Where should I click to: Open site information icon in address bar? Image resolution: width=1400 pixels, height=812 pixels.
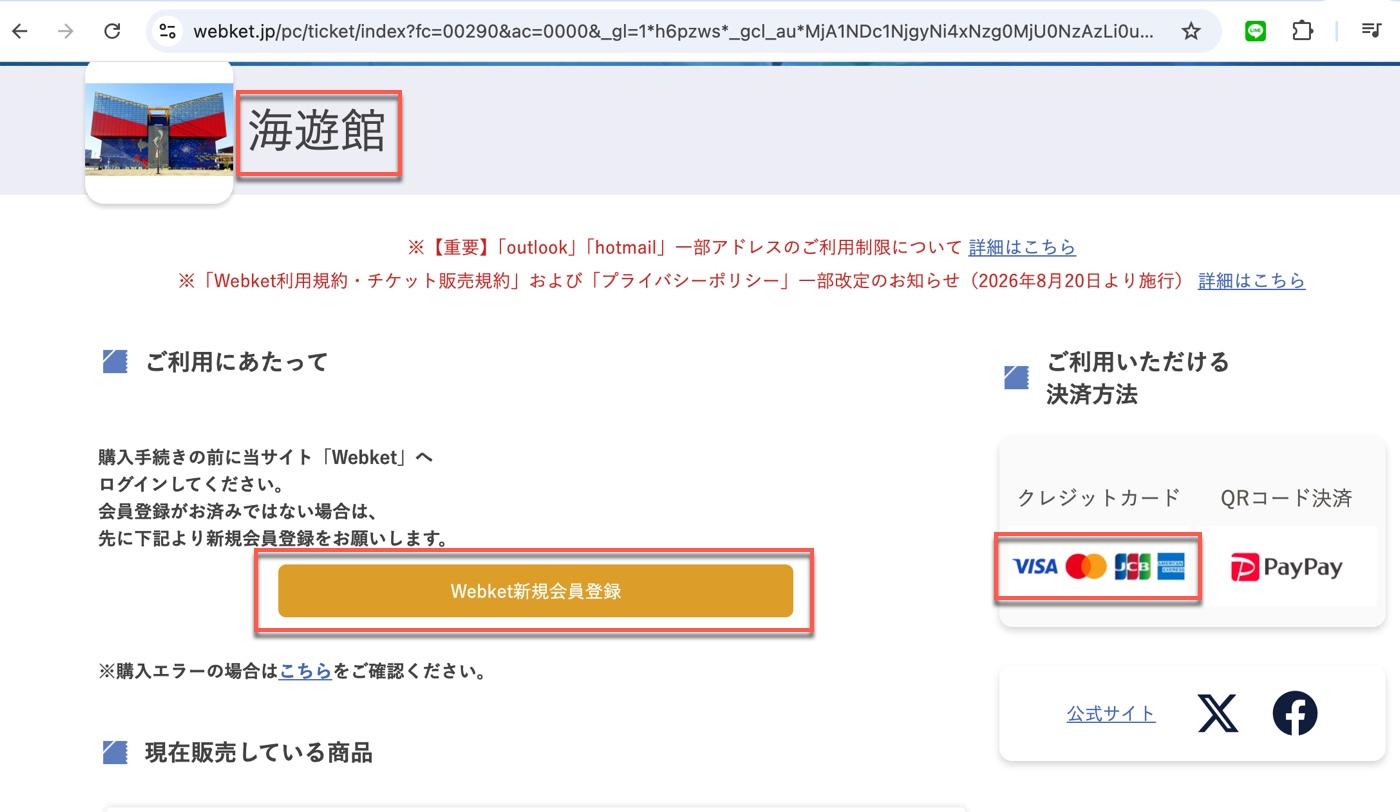pyautogui.click(x=168, y=31)
